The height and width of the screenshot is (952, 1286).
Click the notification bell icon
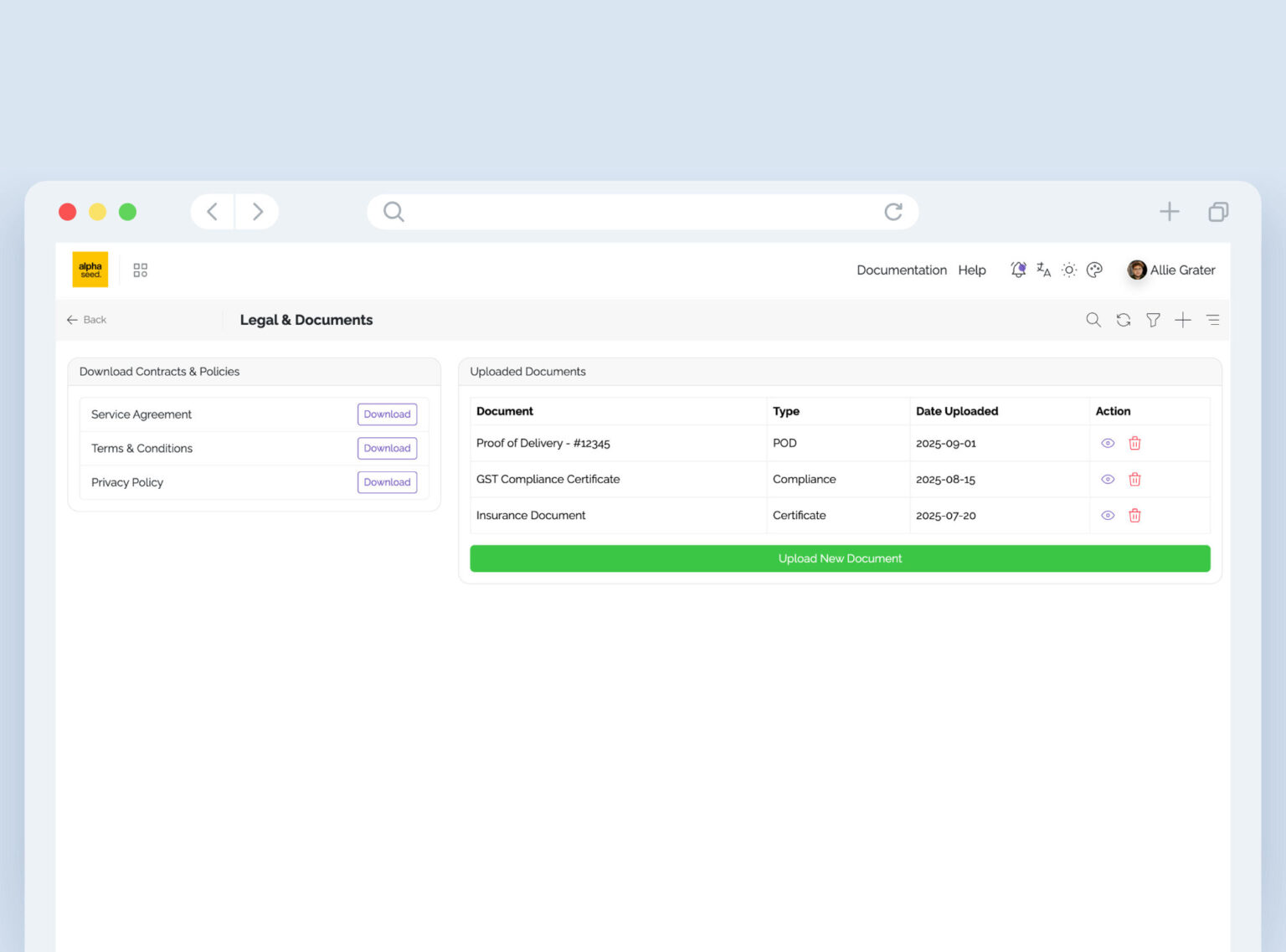1018,270
